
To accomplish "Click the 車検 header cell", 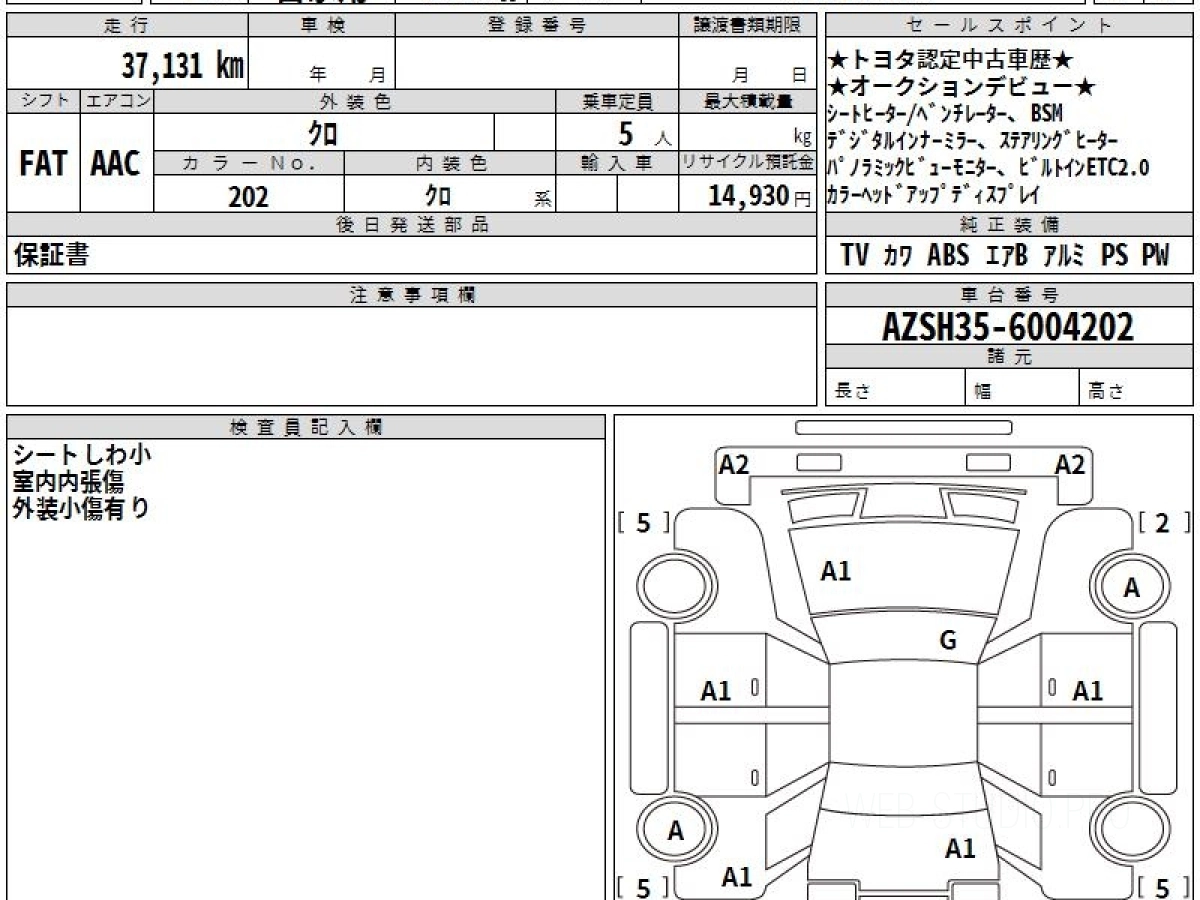I will click(322, 26).
